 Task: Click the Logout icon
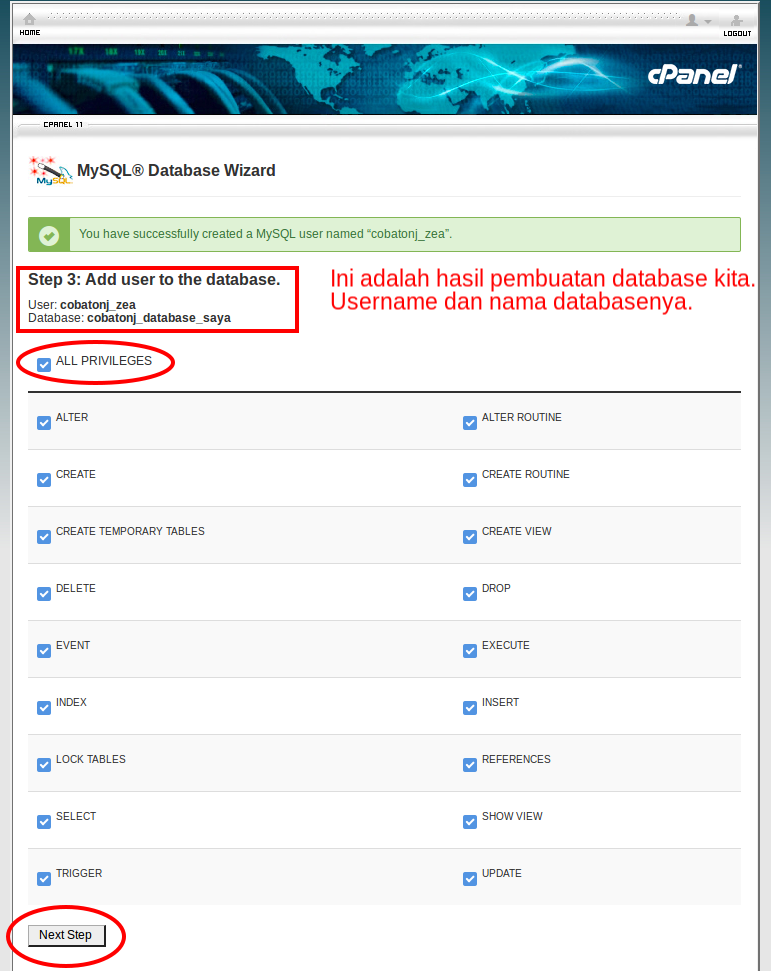coord(736,20)
